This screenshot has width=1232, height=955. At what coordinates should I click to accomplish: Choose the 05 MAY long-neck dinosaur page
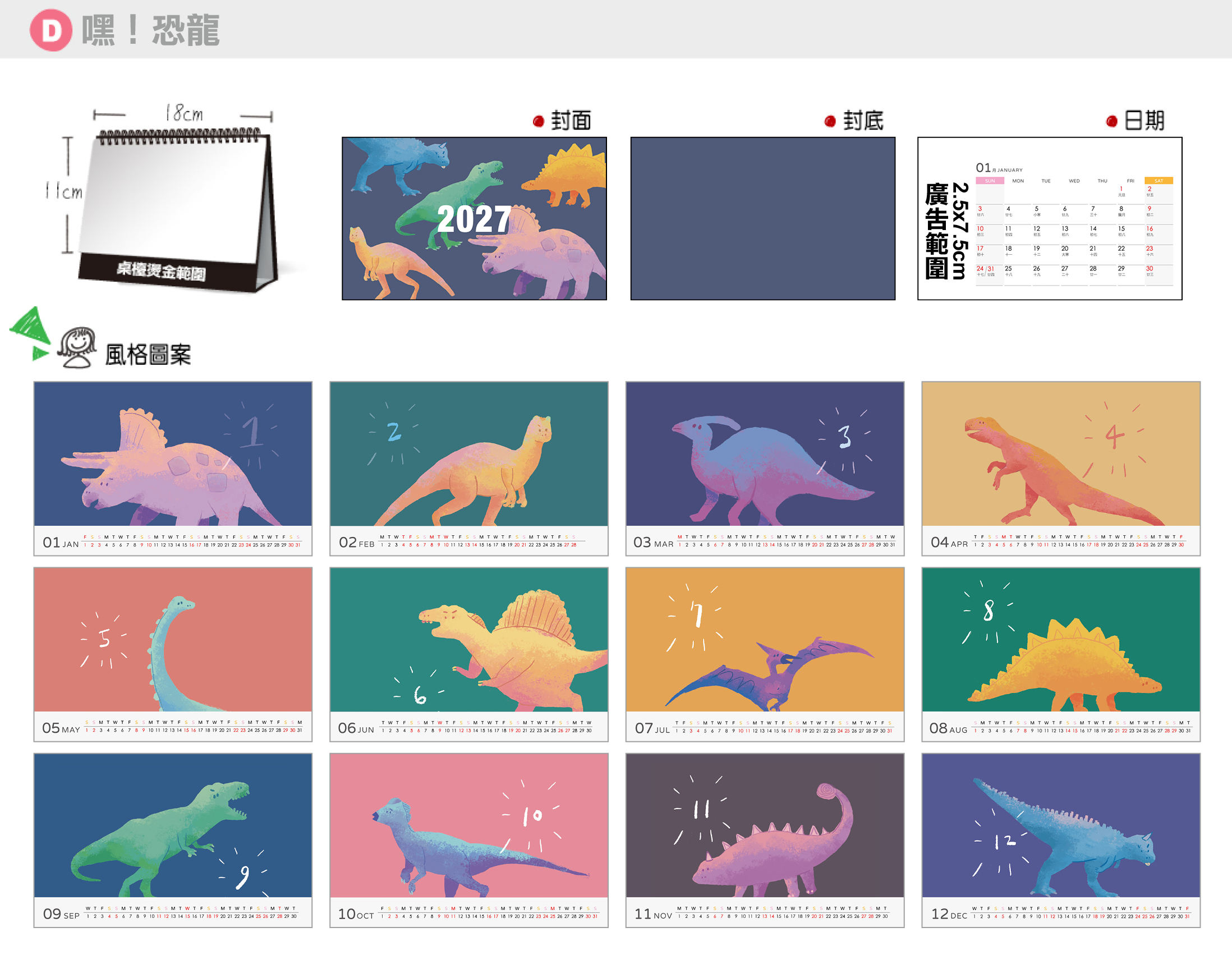pos(173,654)
